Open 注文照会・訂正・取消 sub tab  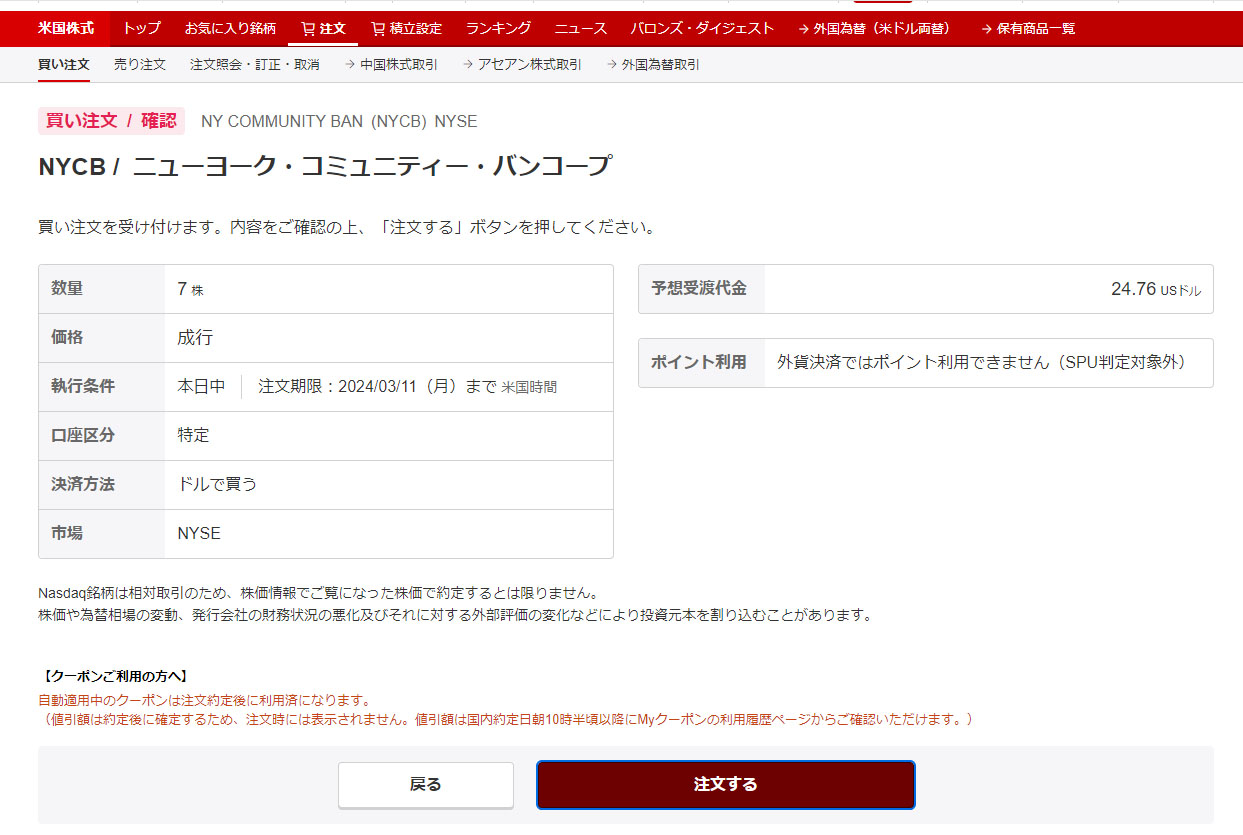point(255,64)
